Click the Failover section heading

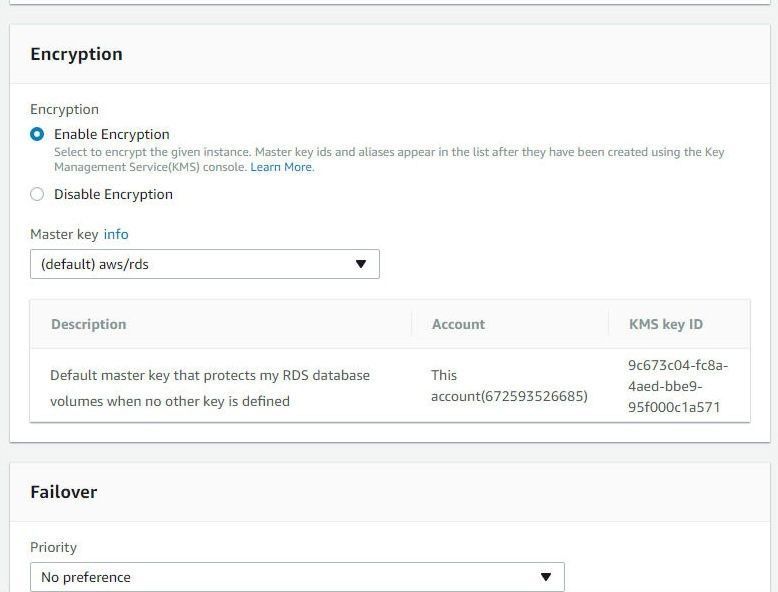point(64,492)
